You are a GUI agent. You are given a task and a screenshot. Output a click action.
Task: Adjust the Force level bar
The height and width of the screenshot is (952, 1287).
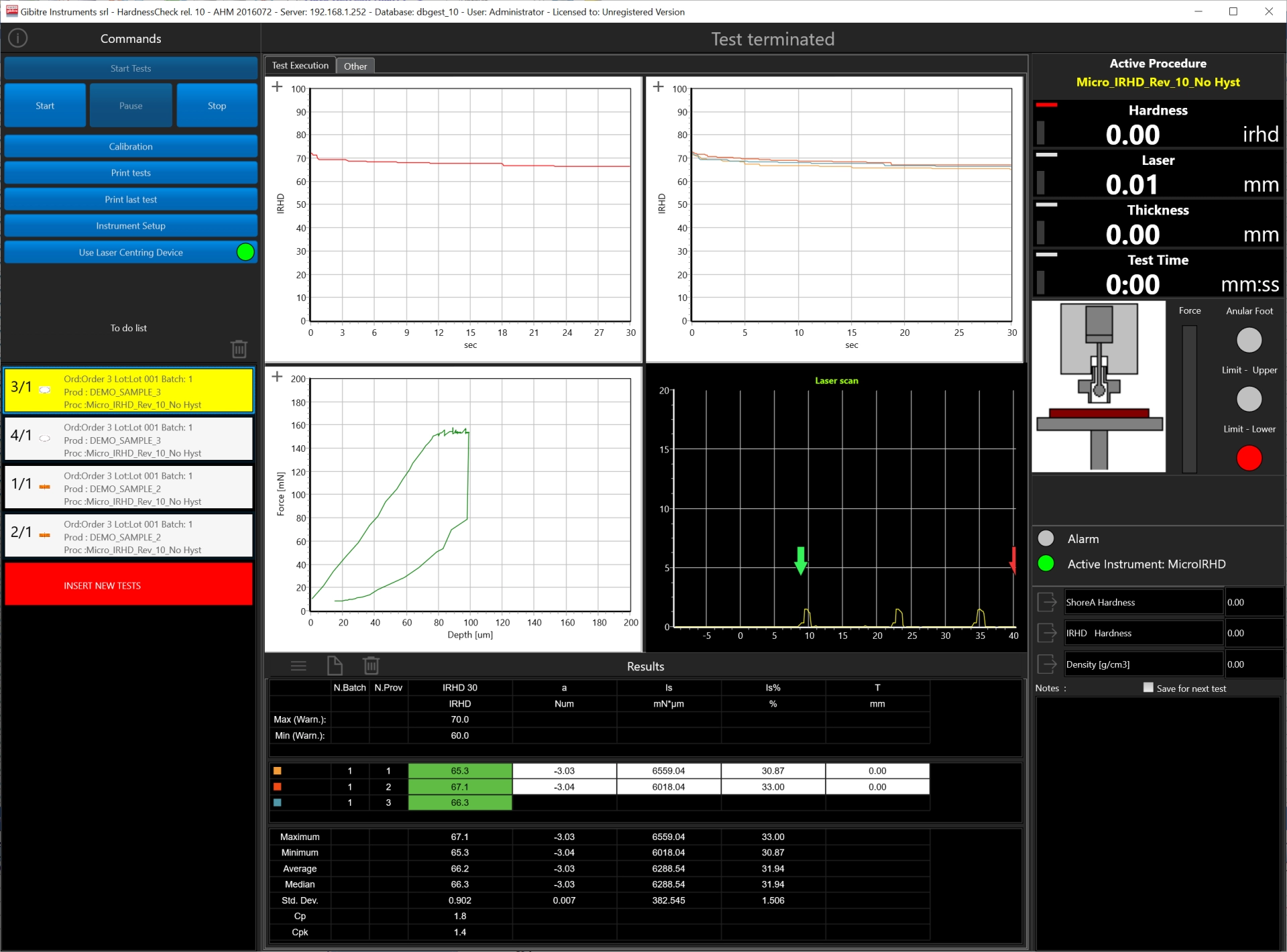(1190, 399)
